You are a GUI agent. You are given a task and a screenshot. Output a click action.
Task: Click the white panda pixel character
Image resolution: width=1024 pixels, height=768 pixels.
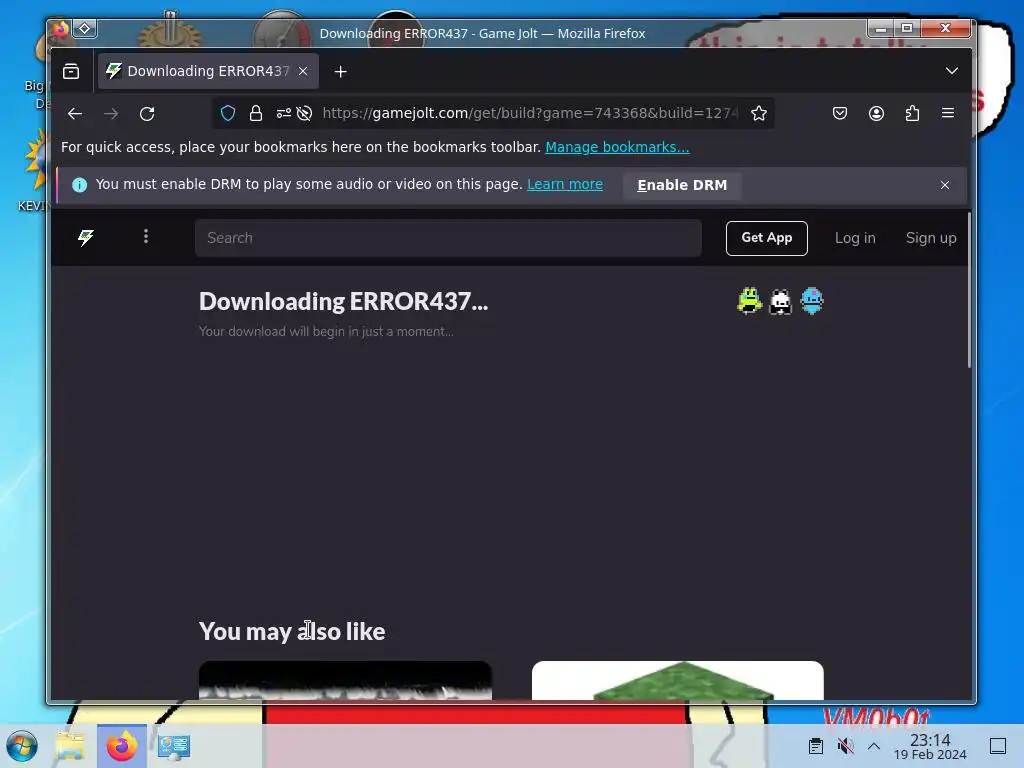780,302
